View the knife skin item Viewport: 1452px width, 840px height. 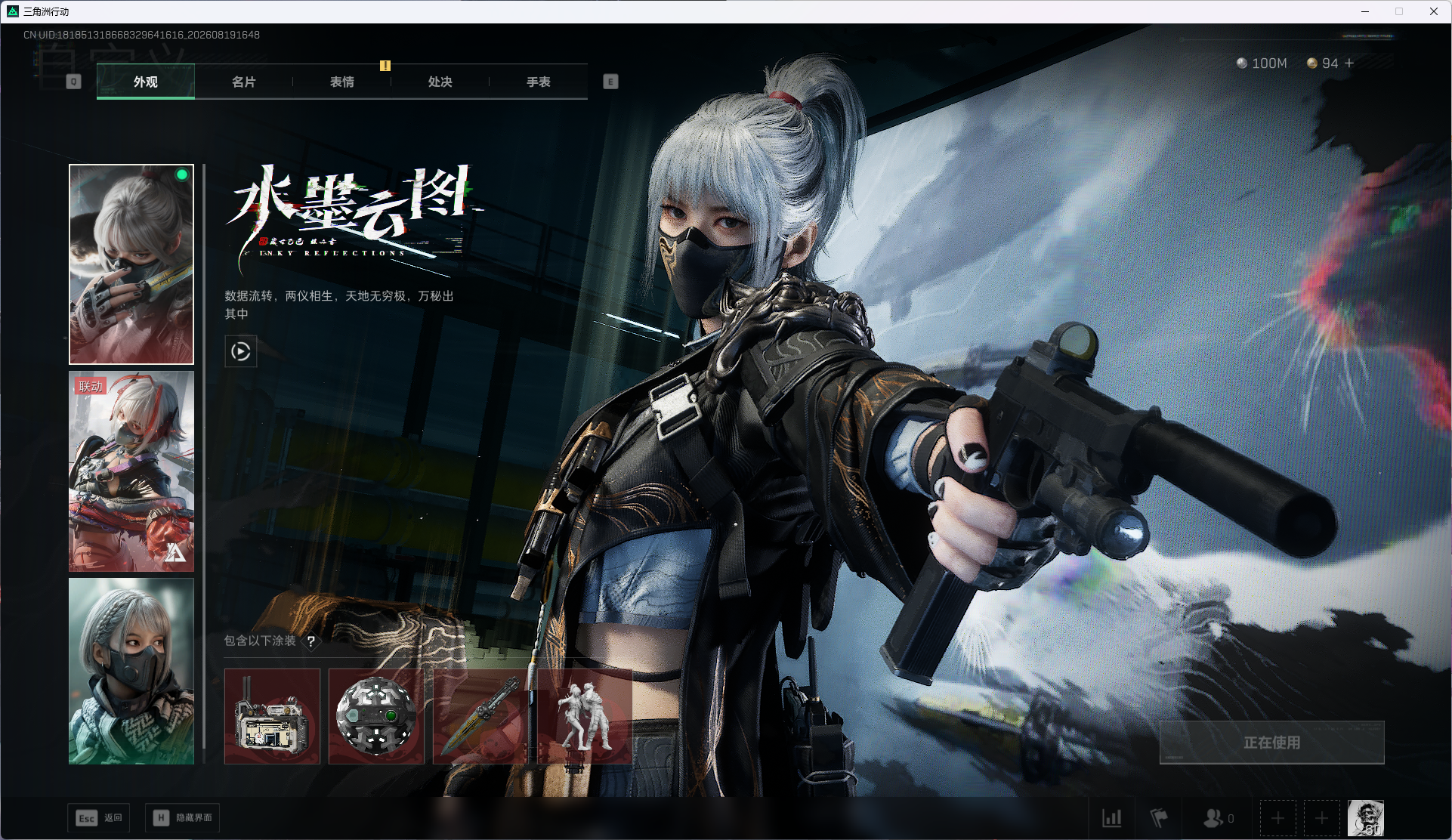coord(480,716)
